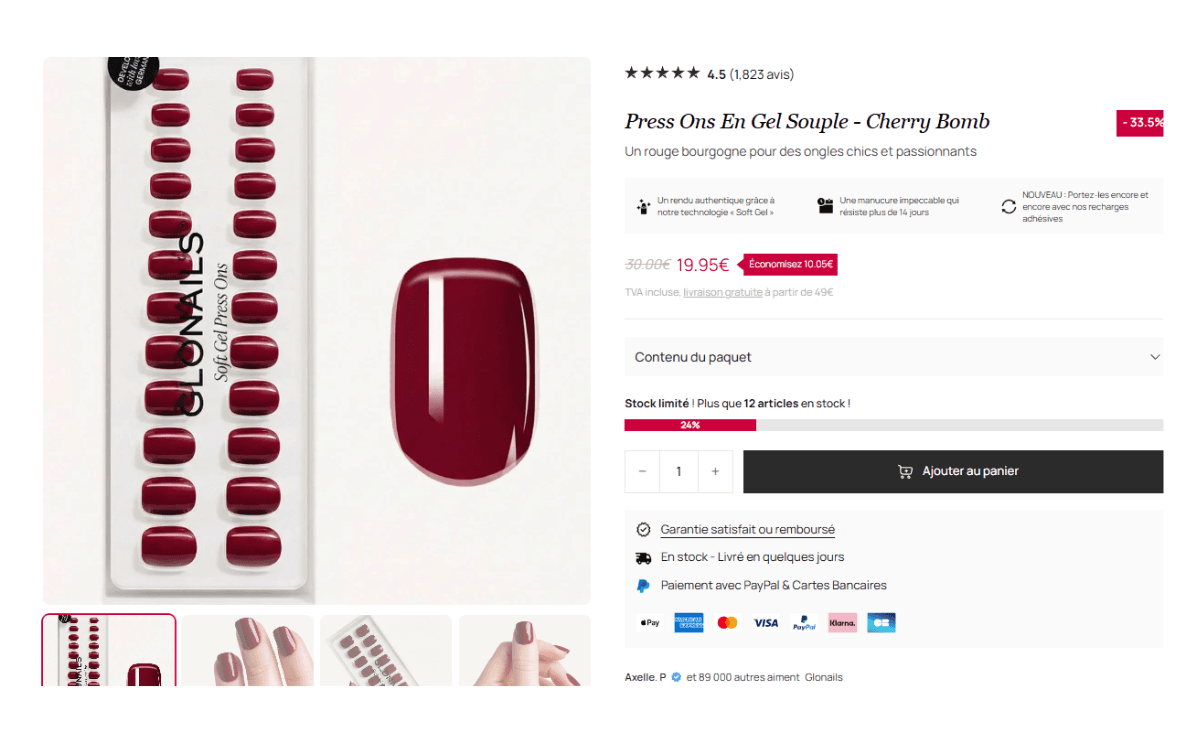
Task: Click the delivery truck icon
Action: pyautogui.click(x=643, y=558)
